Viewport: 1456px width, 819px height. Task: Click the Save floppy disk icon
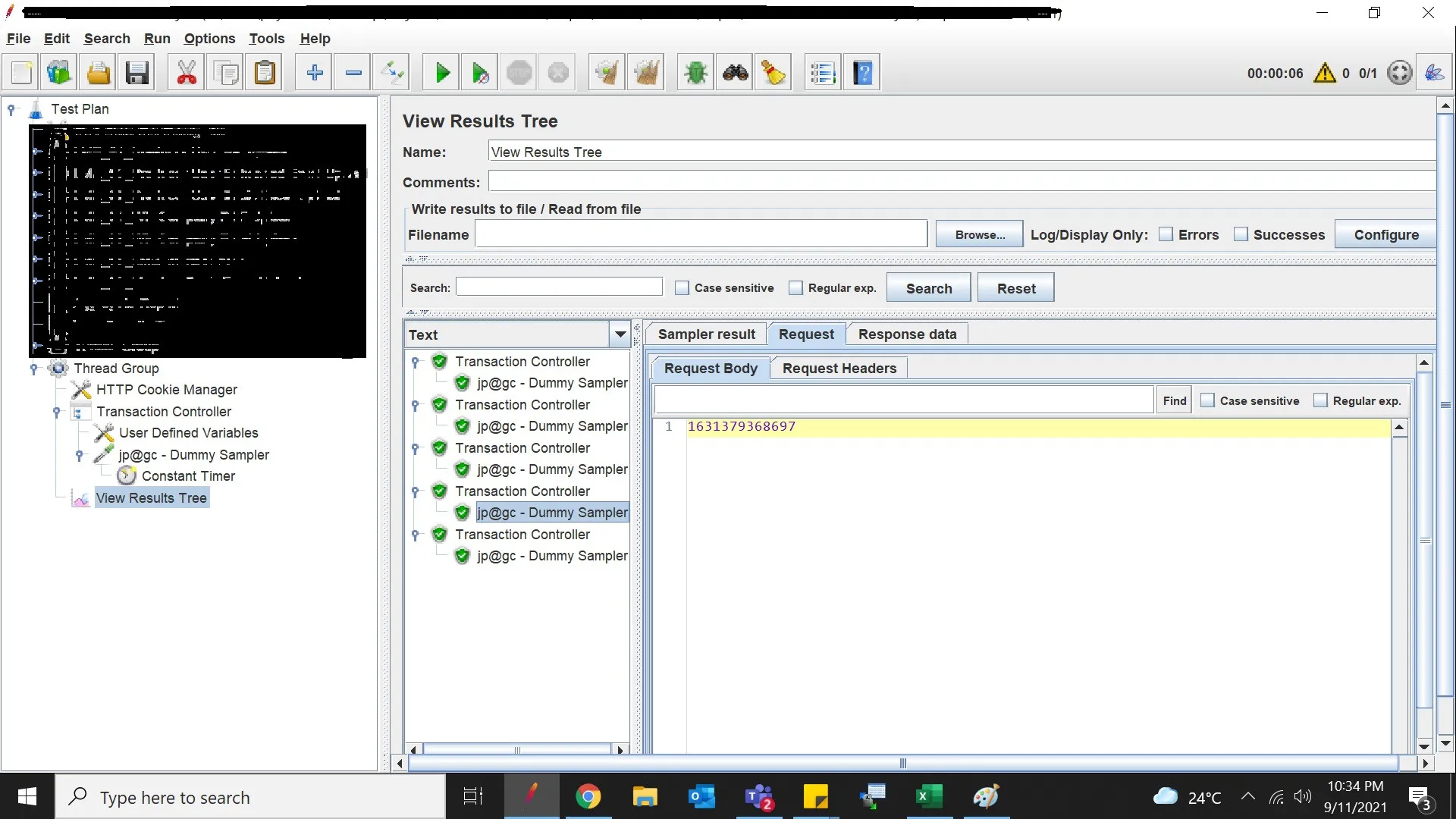click(x=136, y=73)
